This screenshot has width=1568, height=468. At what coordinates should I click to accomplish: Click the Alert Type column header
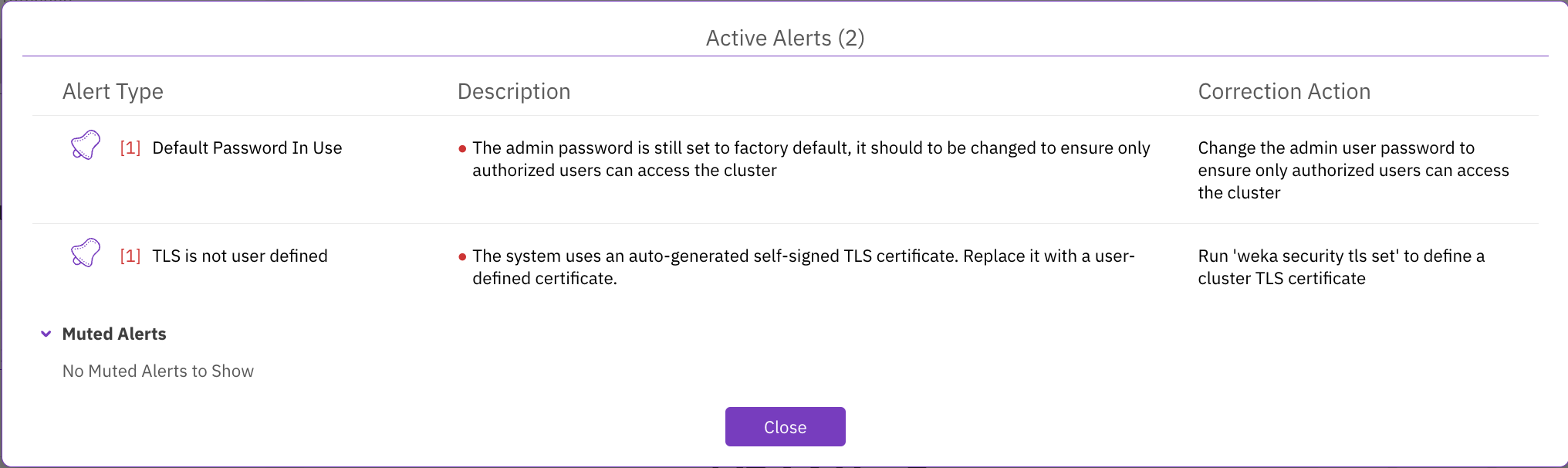coord(113,92)
